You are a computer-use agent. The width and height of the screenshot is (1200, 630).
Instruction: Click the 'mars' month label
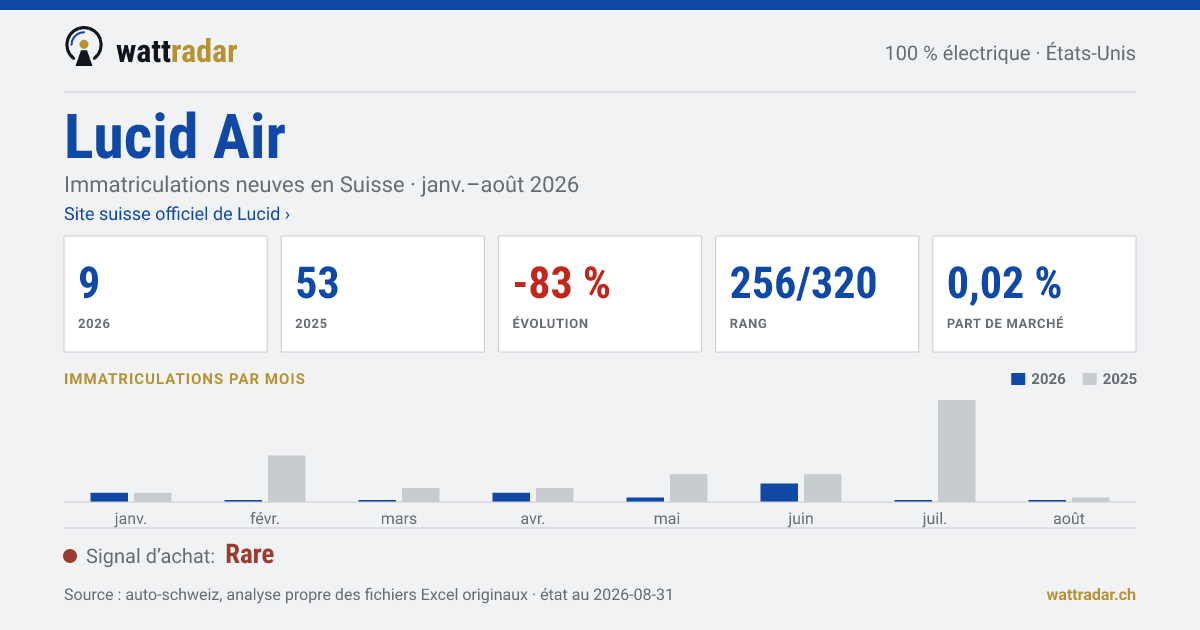point(399,518)
